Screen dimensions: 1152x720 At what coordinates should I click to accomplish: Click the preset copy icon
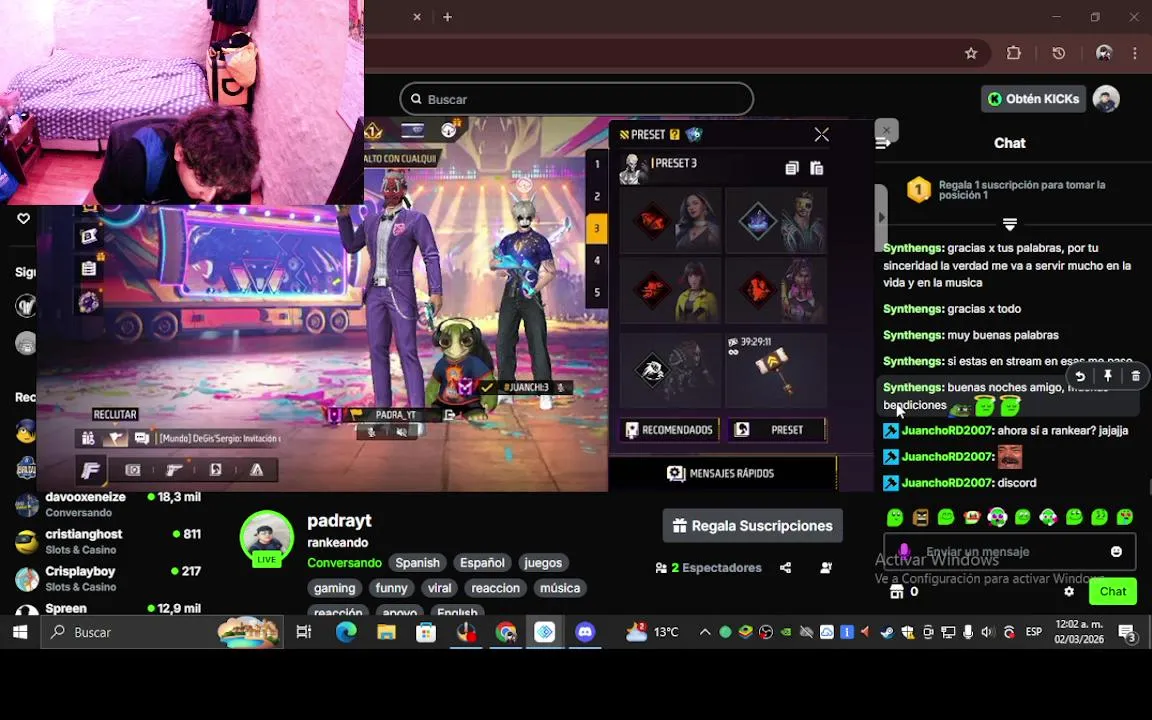[x=791, y=168]
